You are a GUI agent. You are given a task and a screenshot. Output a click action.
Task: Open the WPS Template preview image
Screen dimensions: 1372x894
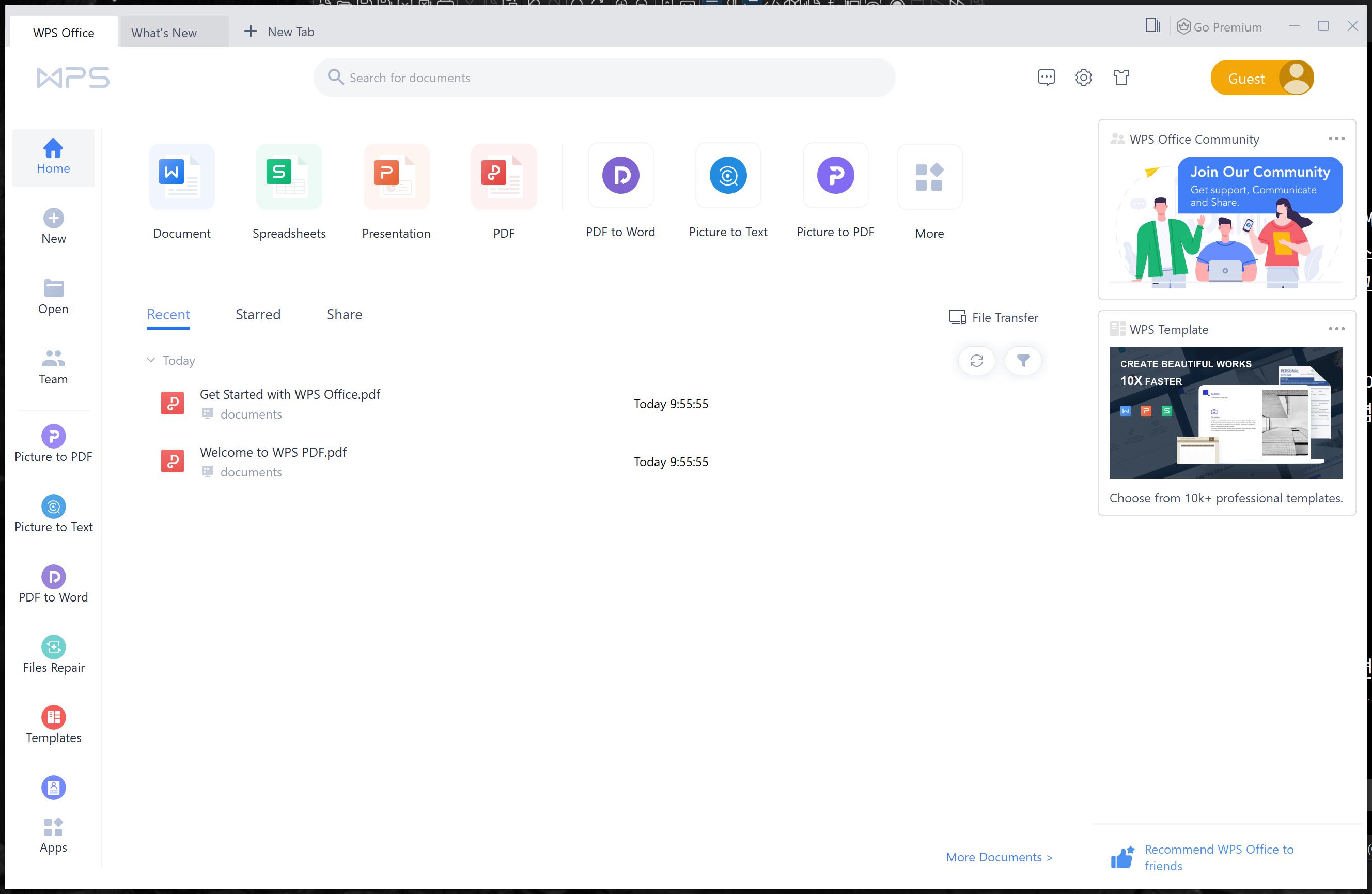[x=1226, y=412]
